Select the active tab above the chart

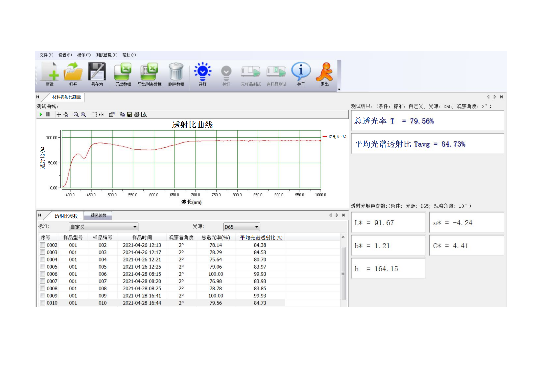66,97
